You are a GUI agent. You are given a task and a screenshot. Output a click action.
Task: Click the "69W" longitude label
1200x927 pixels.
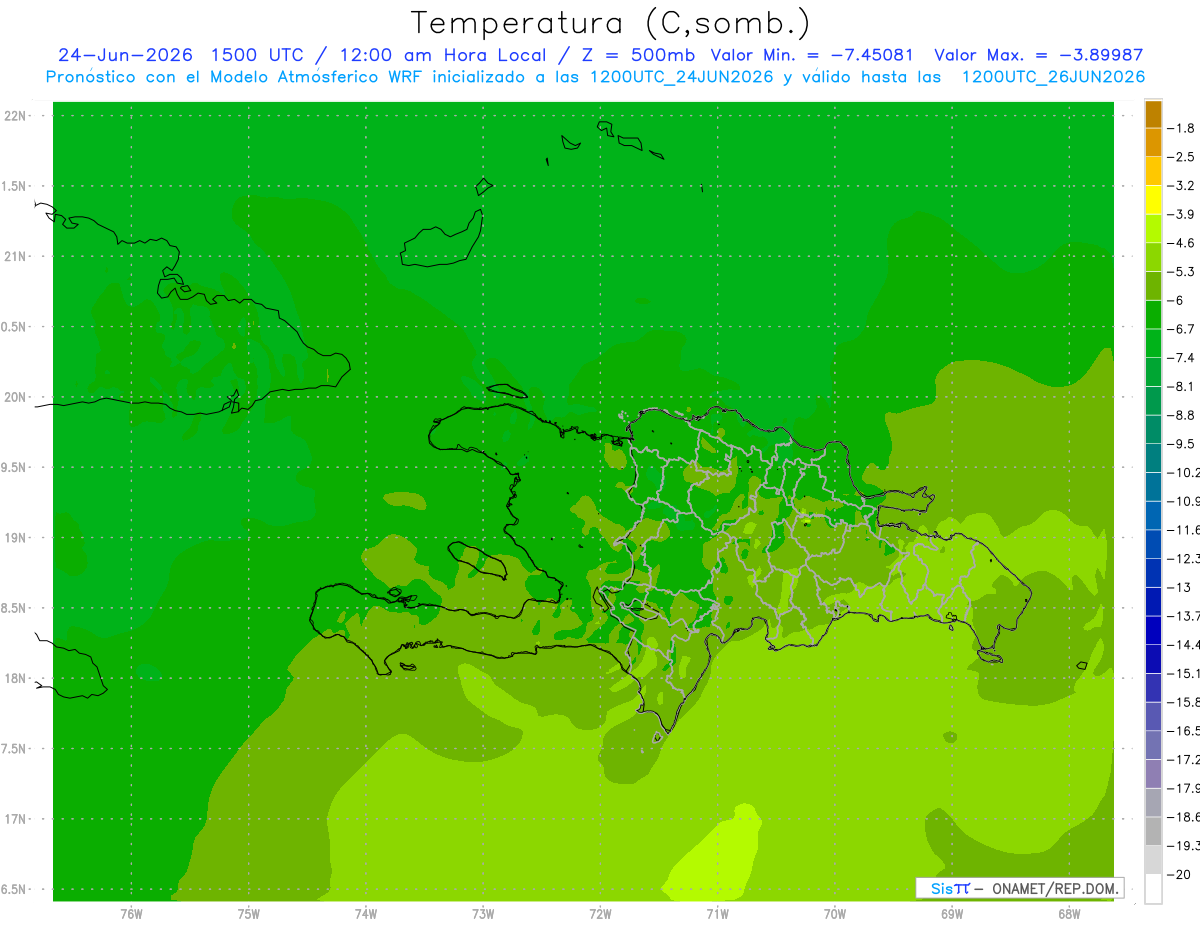pos(952,915)
